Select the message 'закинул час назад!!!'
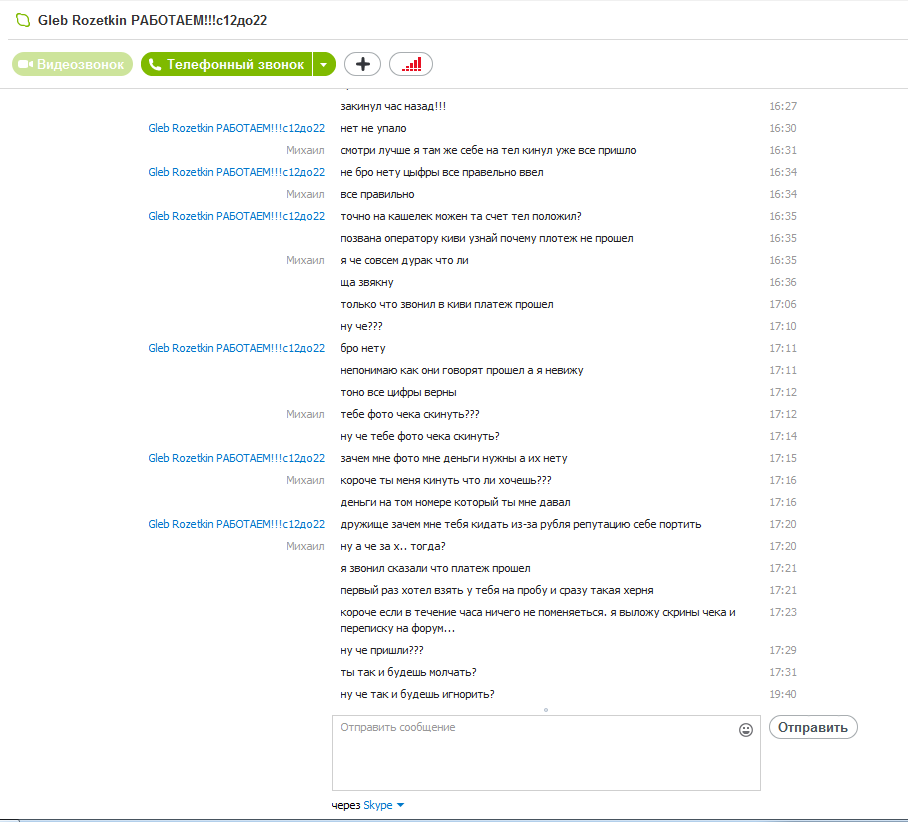 [x=393, y=107]
